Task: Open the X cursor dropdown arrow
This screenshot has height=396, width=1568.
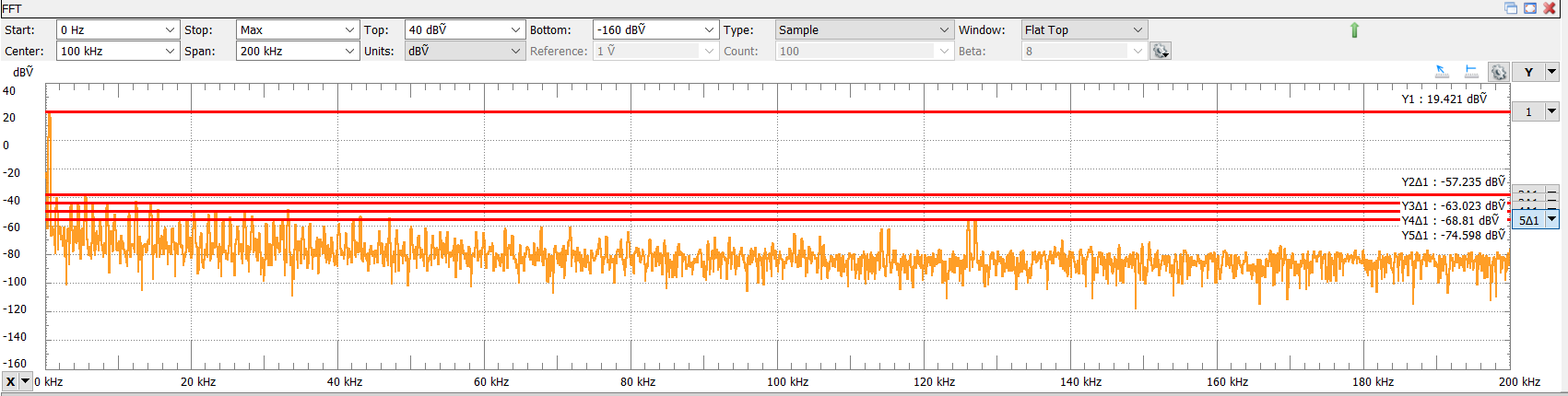Action: (26, 381)
